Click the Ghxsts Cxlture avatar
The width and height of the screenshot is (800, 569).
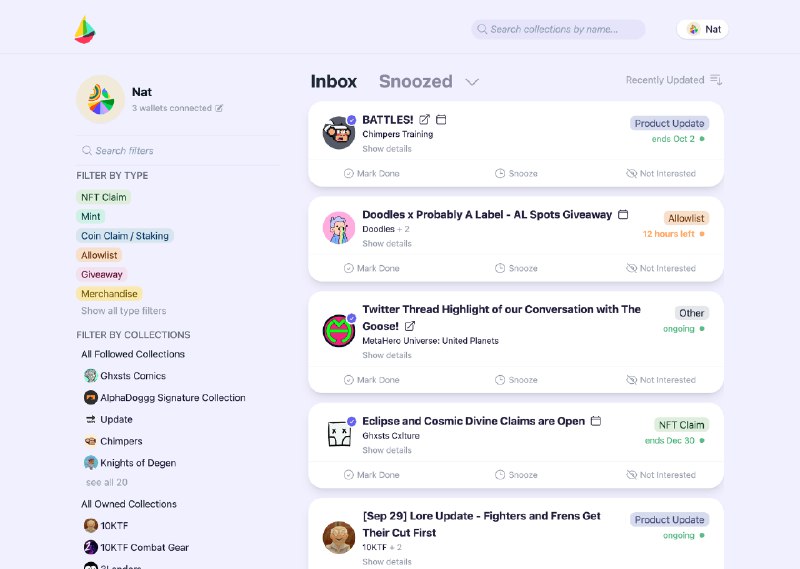pyautogui.click(x=339, y=434)
